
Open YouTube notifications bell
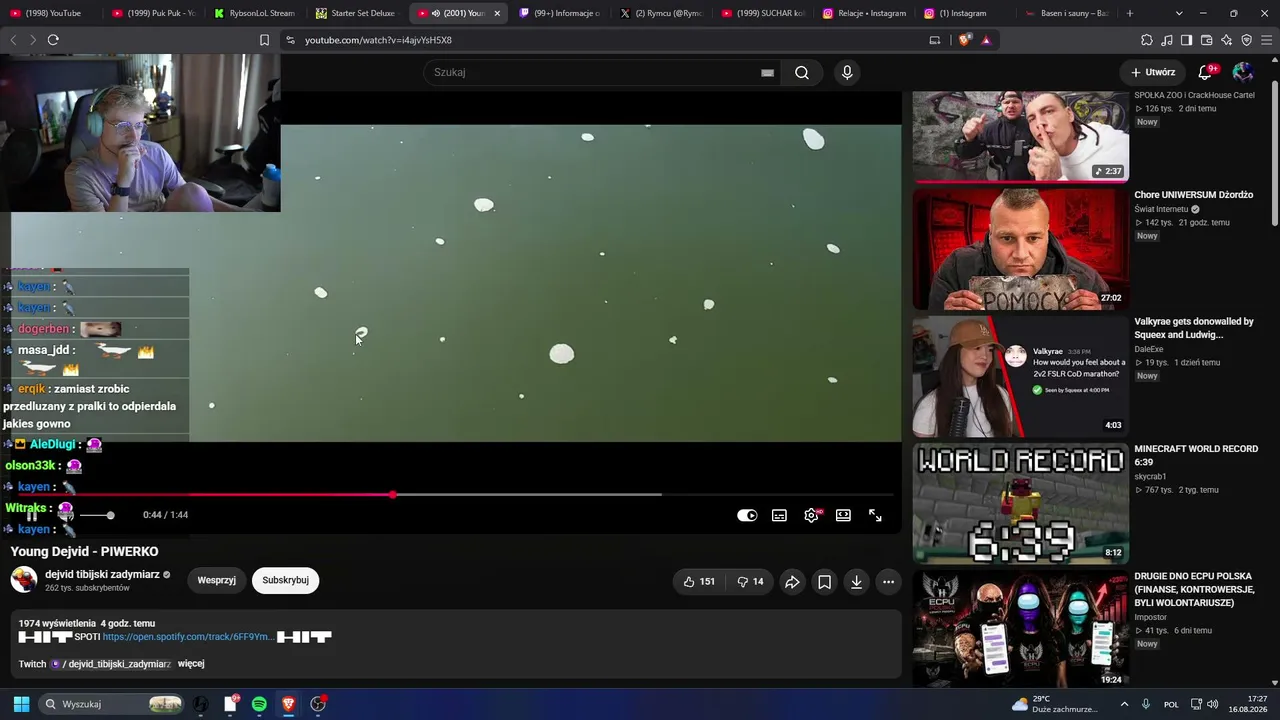coord(1205,72)
